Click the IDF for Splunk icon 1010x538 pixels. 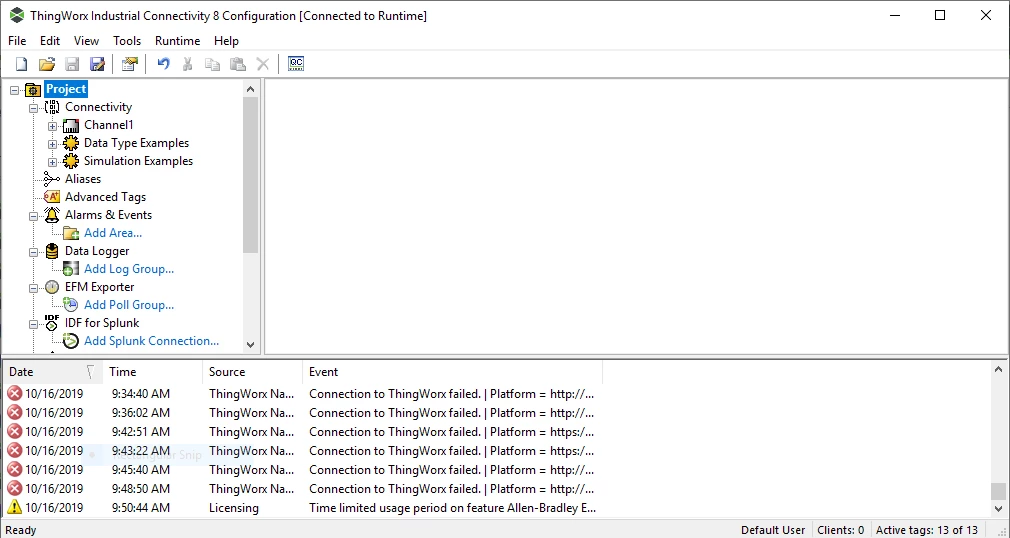(52, 323)
